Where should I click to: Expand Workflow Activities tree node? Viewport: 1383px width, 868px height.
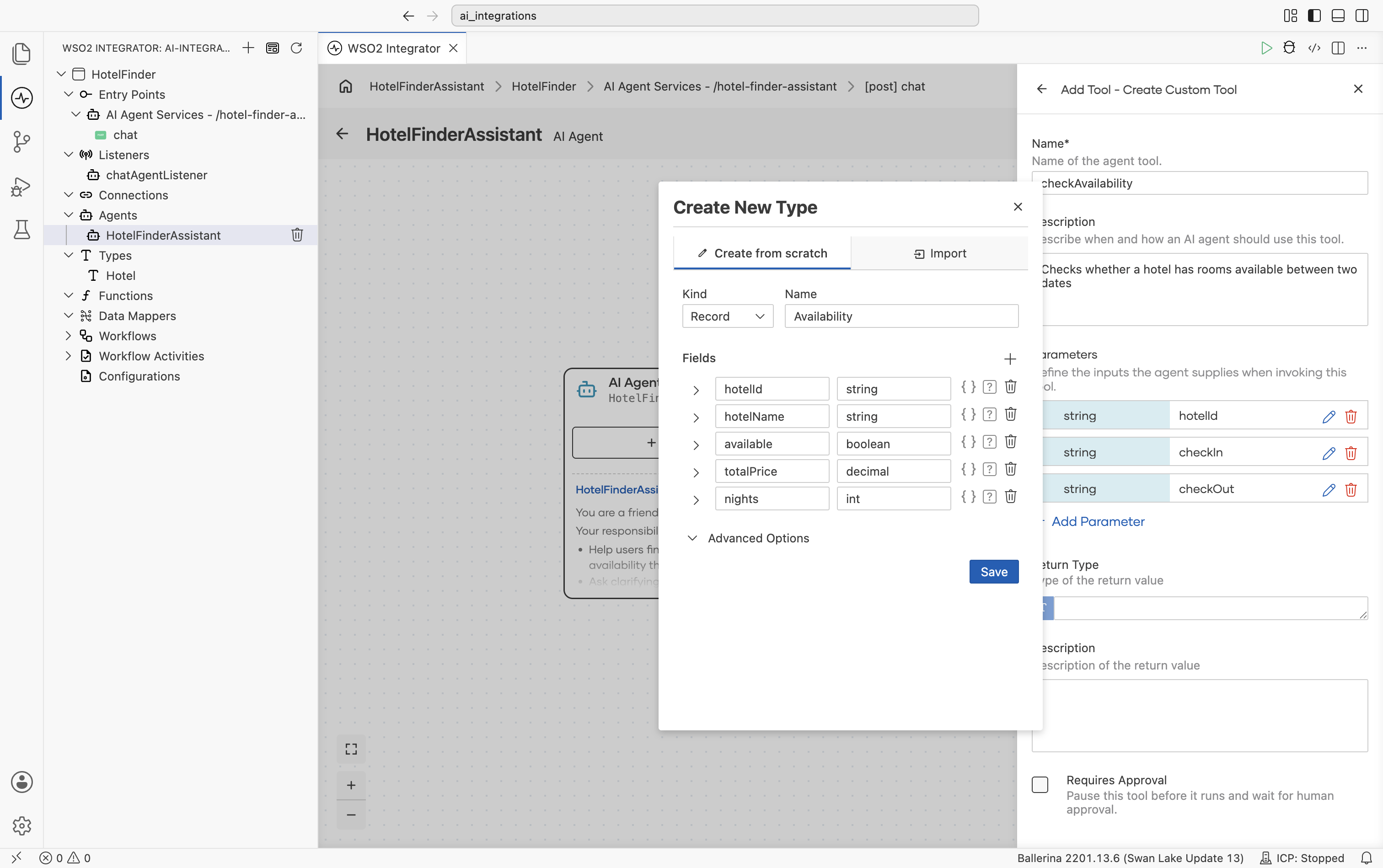click(x=68, y=356)
